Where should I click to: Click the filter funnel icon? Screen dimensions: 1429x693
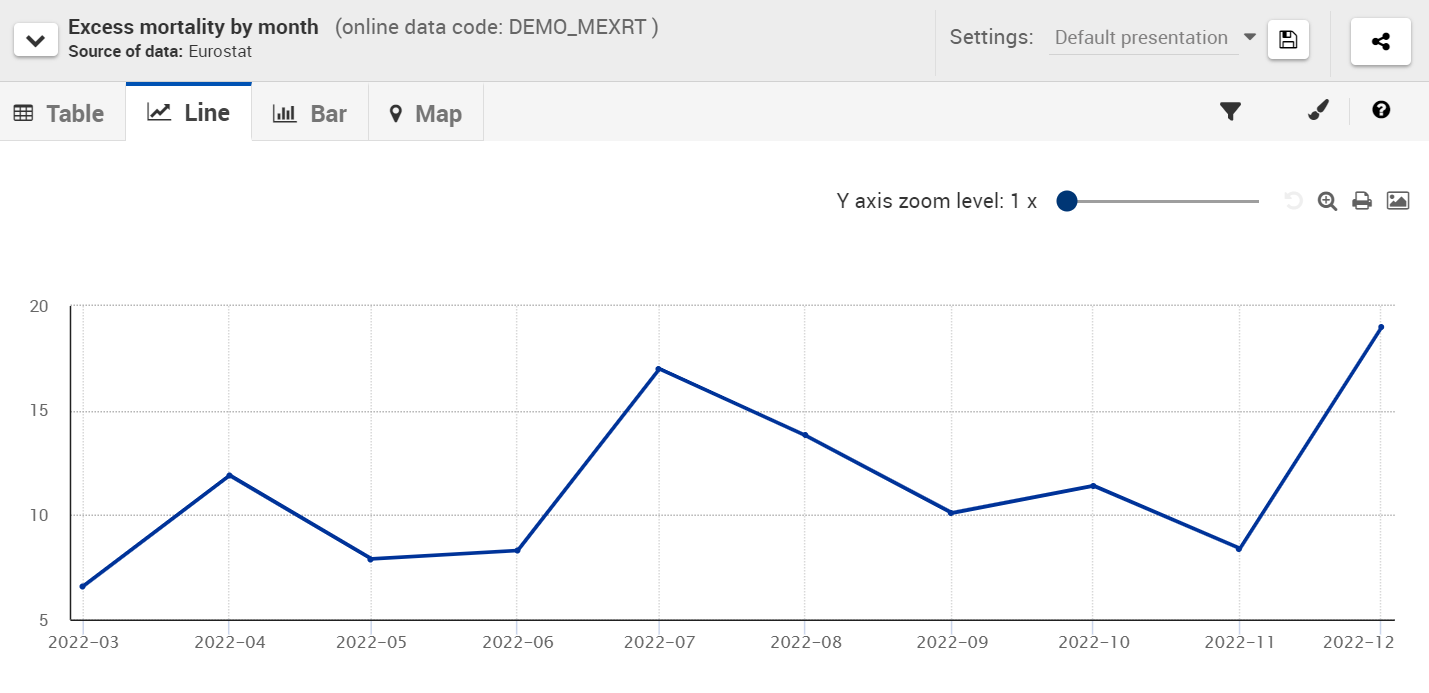[x=1230, y=111]
